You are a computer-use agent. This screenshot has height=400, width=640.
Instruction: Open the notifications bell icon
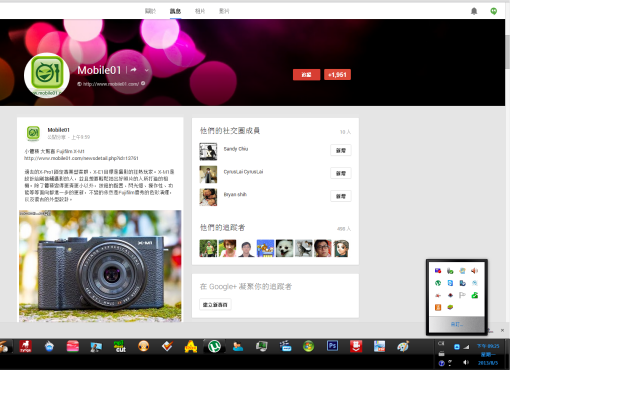pyautogui.click(x=474, y=11)
